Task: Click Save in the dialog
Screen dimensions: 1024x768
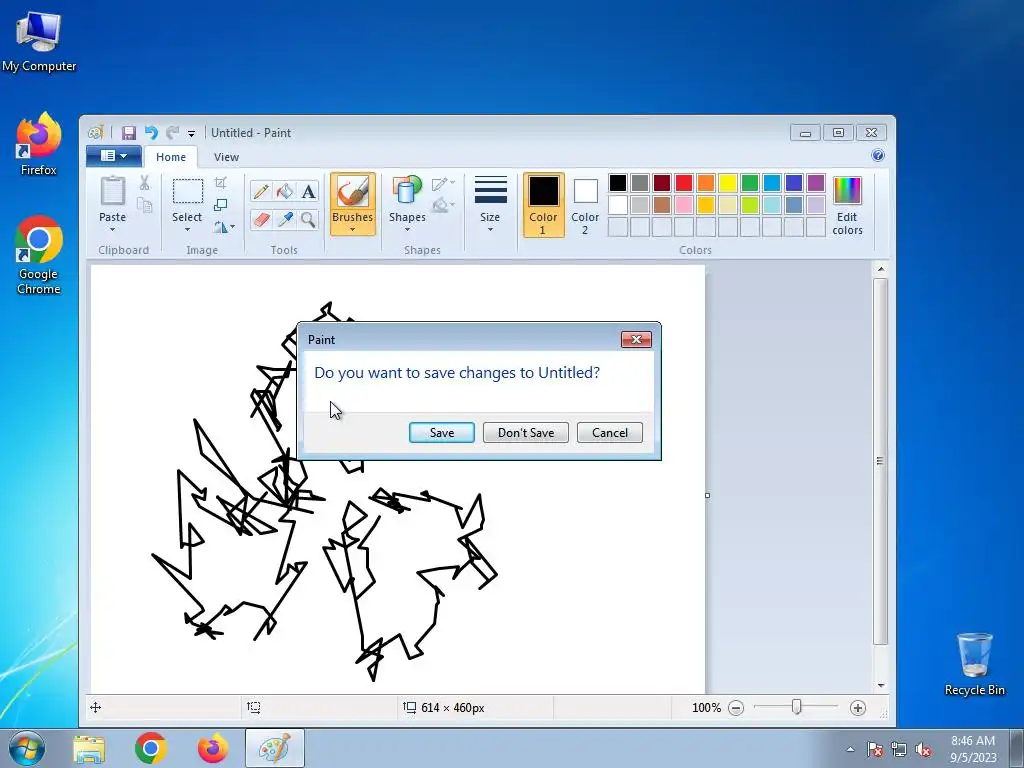Action: click(x=442, y=433)
